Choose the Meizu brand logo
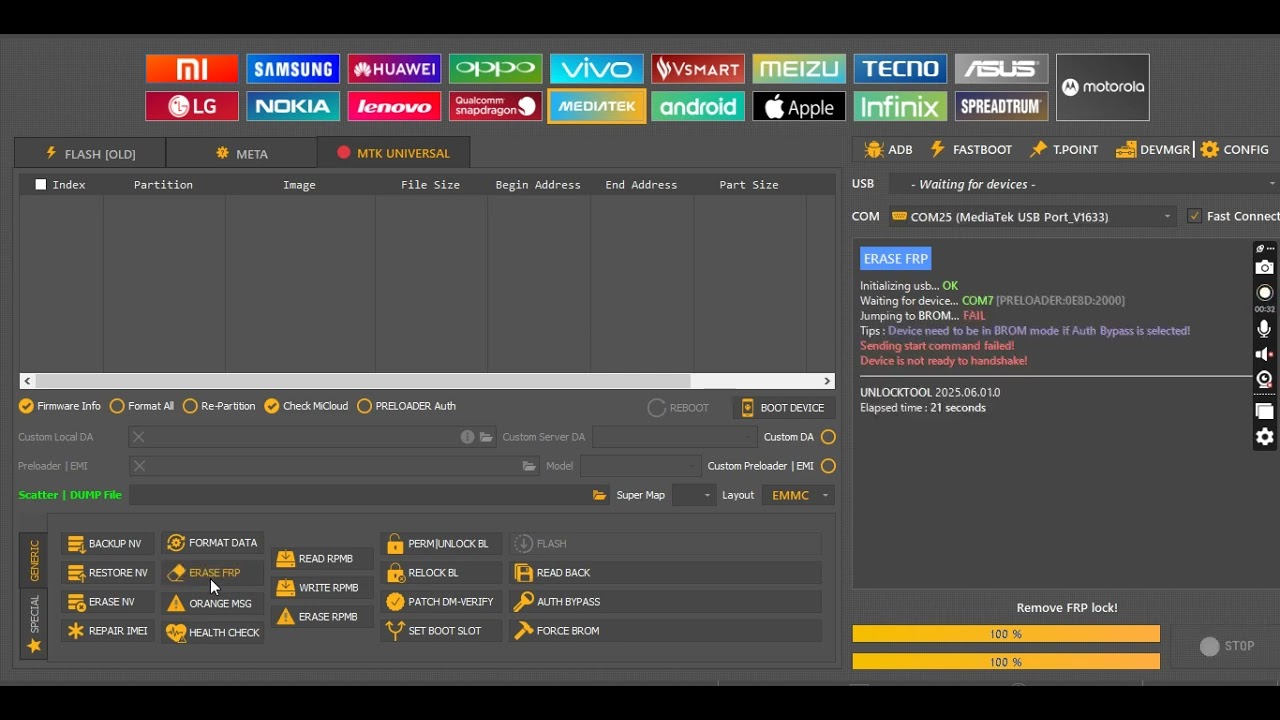Screen dimensions: 1280x720 (x=799, y=69)
